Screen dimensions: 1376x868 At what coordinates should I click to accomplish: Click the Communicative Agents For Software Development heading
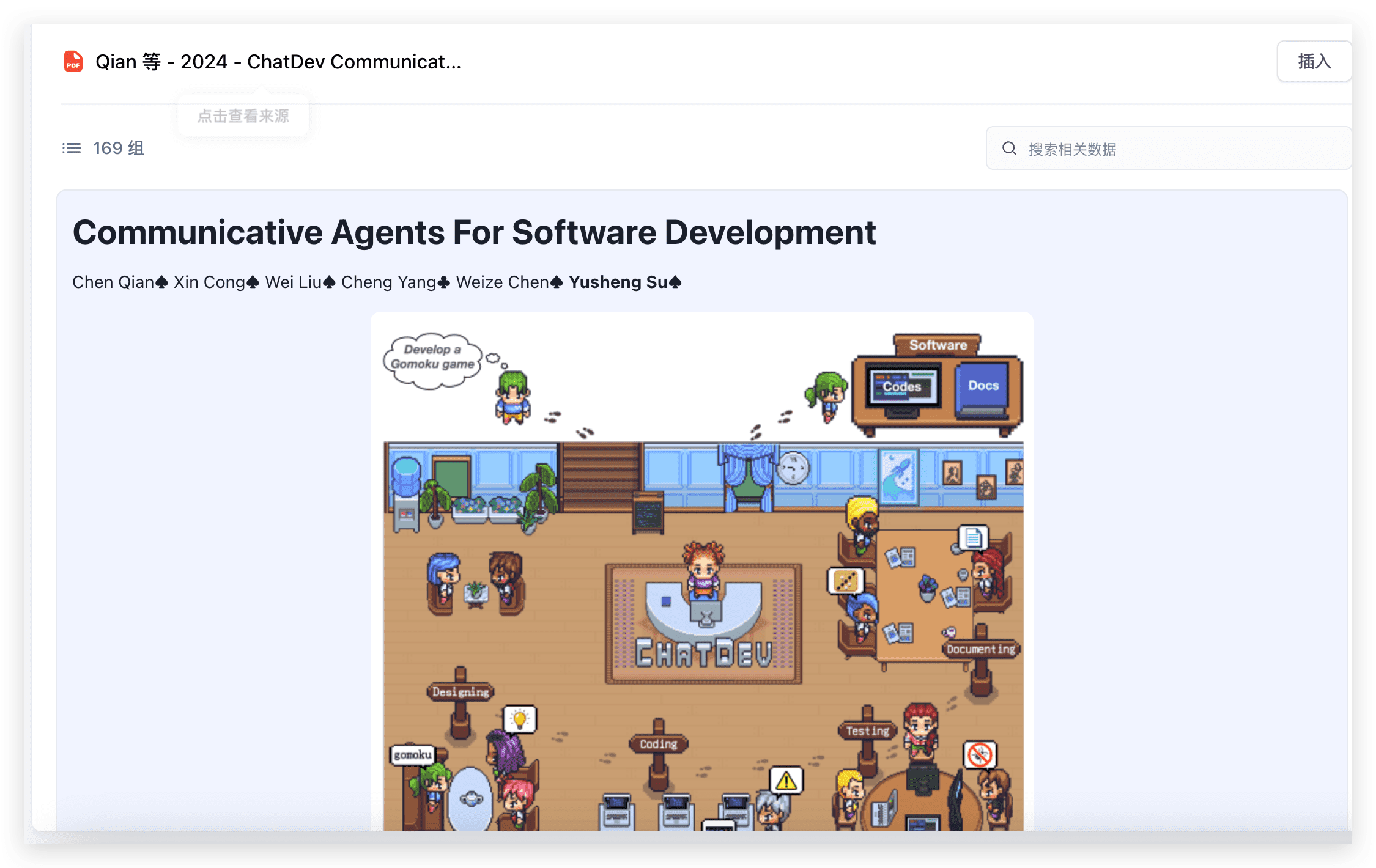coord(474,233)
